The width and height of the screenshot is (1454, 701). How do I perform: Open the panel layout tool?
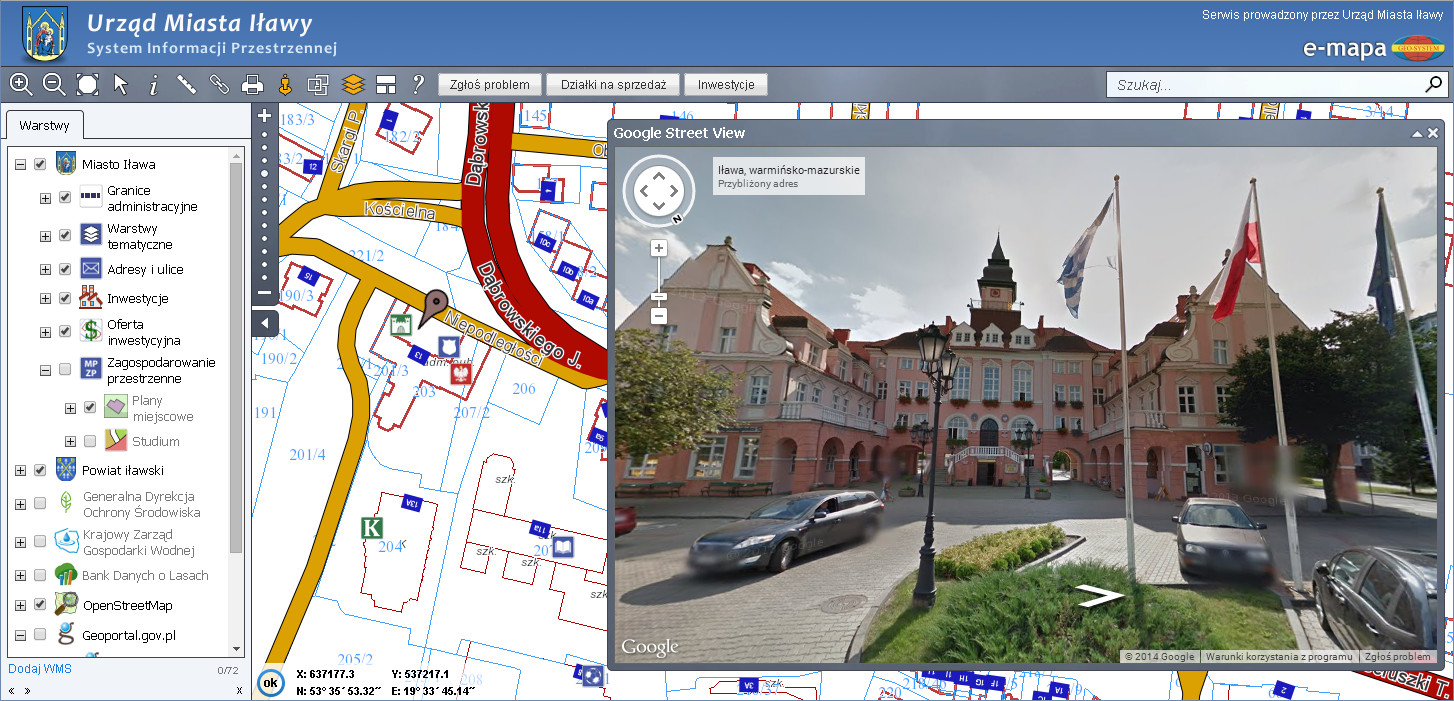(x=386, y=85)
